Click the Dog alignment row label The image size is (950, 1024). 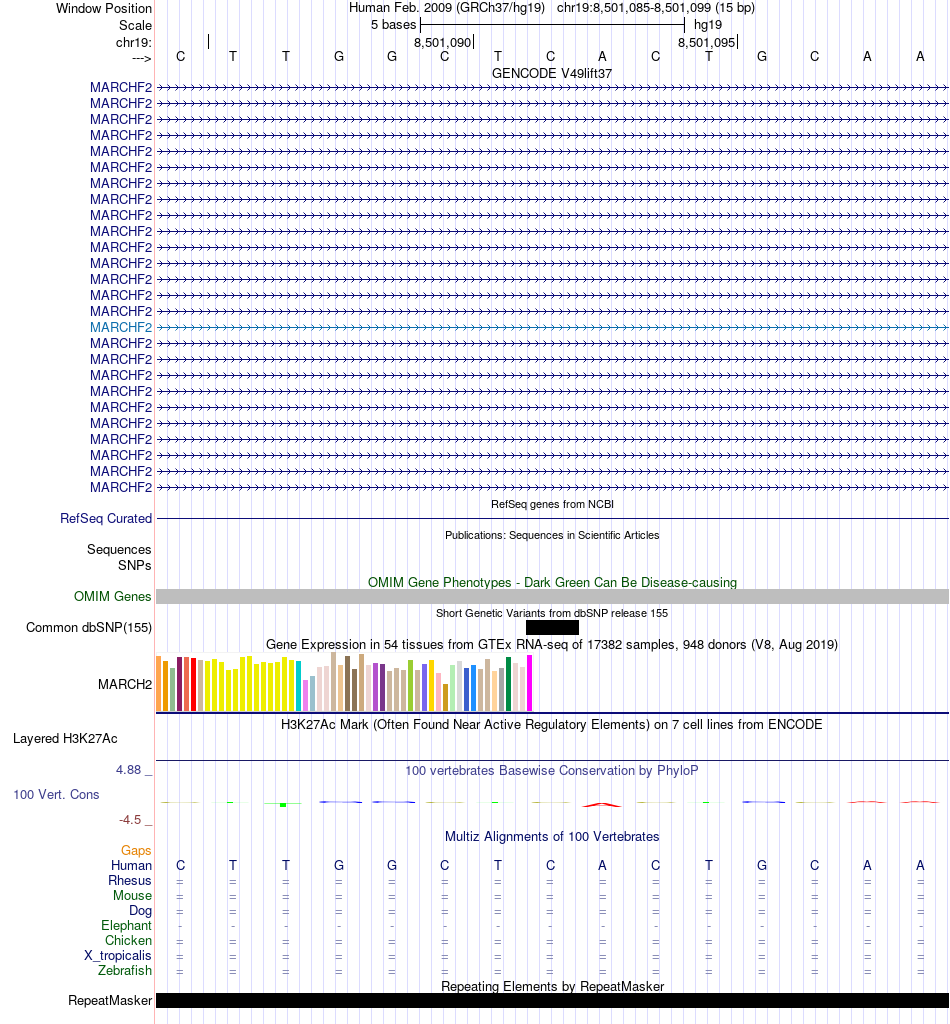(140, 910)
